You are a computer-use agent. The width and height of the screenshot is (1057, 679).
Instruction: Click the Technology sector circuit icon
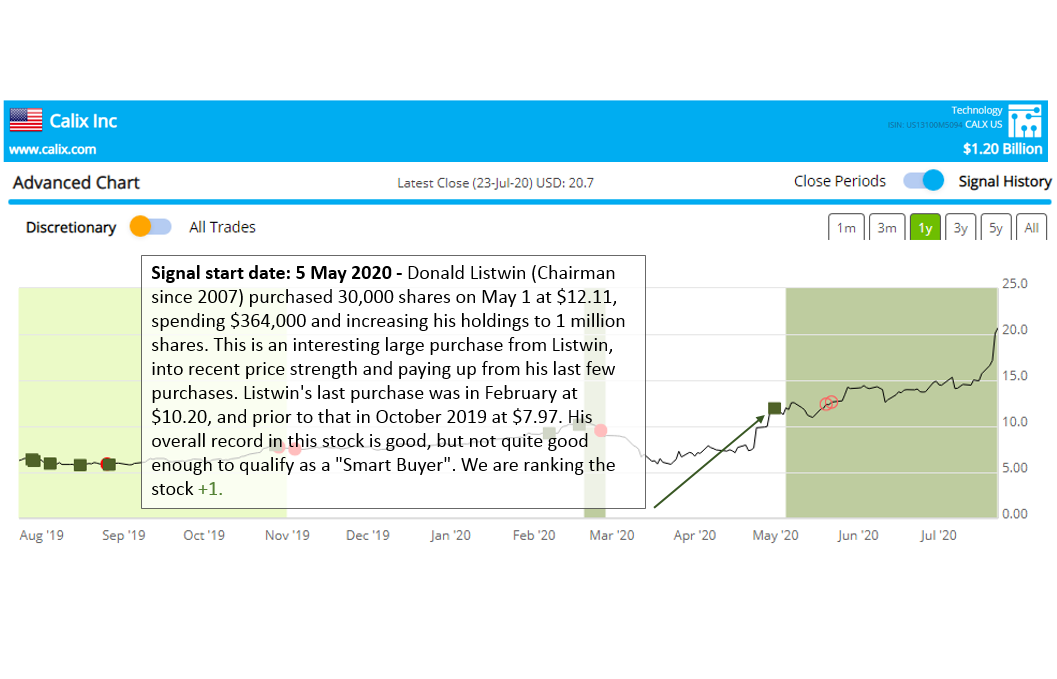click(1024, 120)
